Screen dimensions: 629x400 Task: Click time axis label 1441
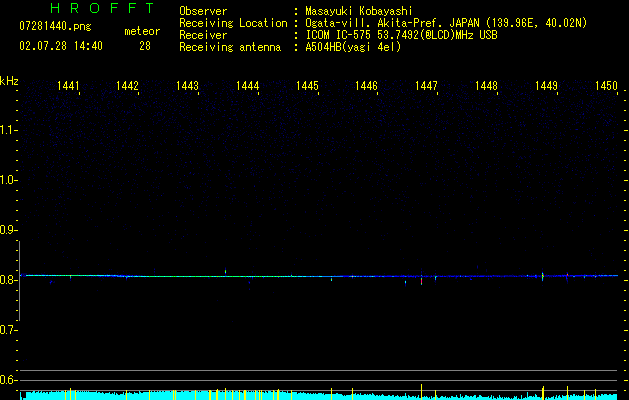click(68, 86)
